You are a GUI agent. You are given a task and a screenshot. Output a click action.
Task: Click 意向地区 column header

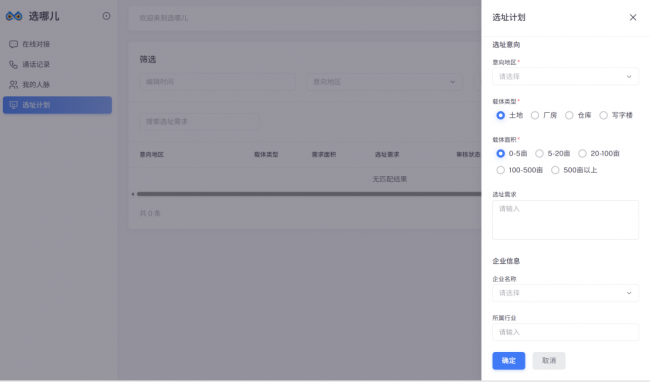pos(152,155)
